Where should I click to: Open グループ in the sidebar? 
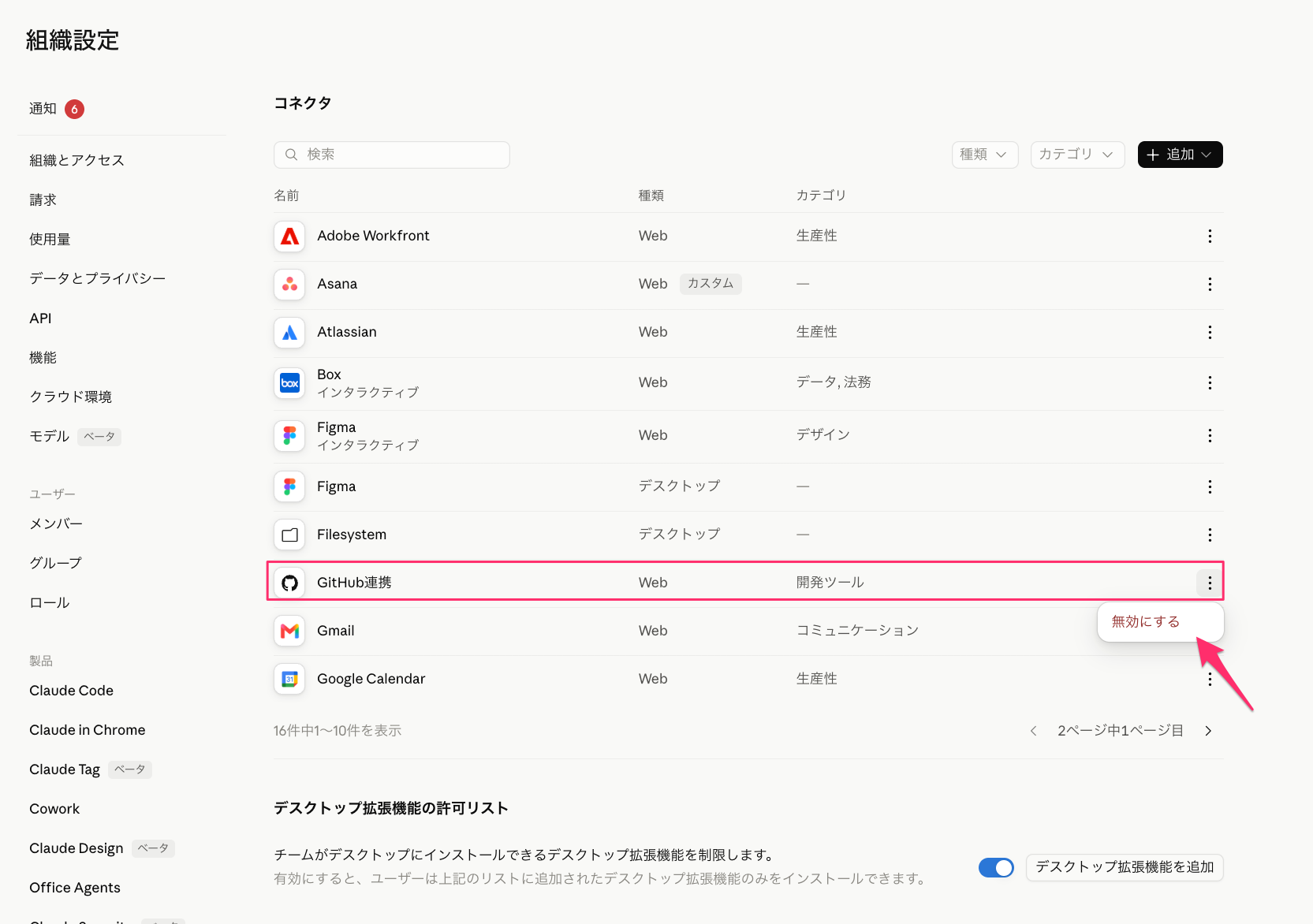pos(55,564)
